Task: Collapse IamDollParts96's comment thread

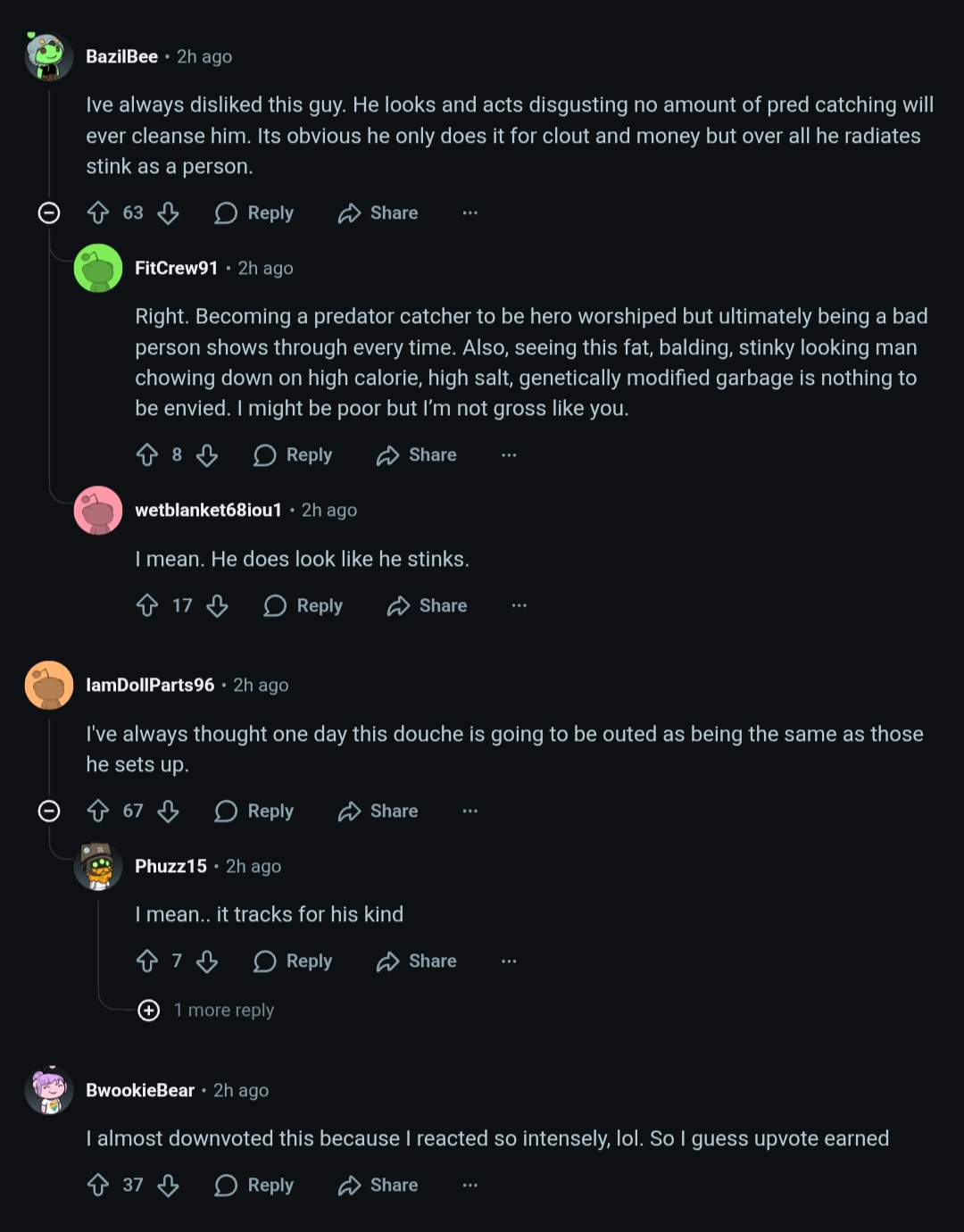Action: [x=49, y=811]
